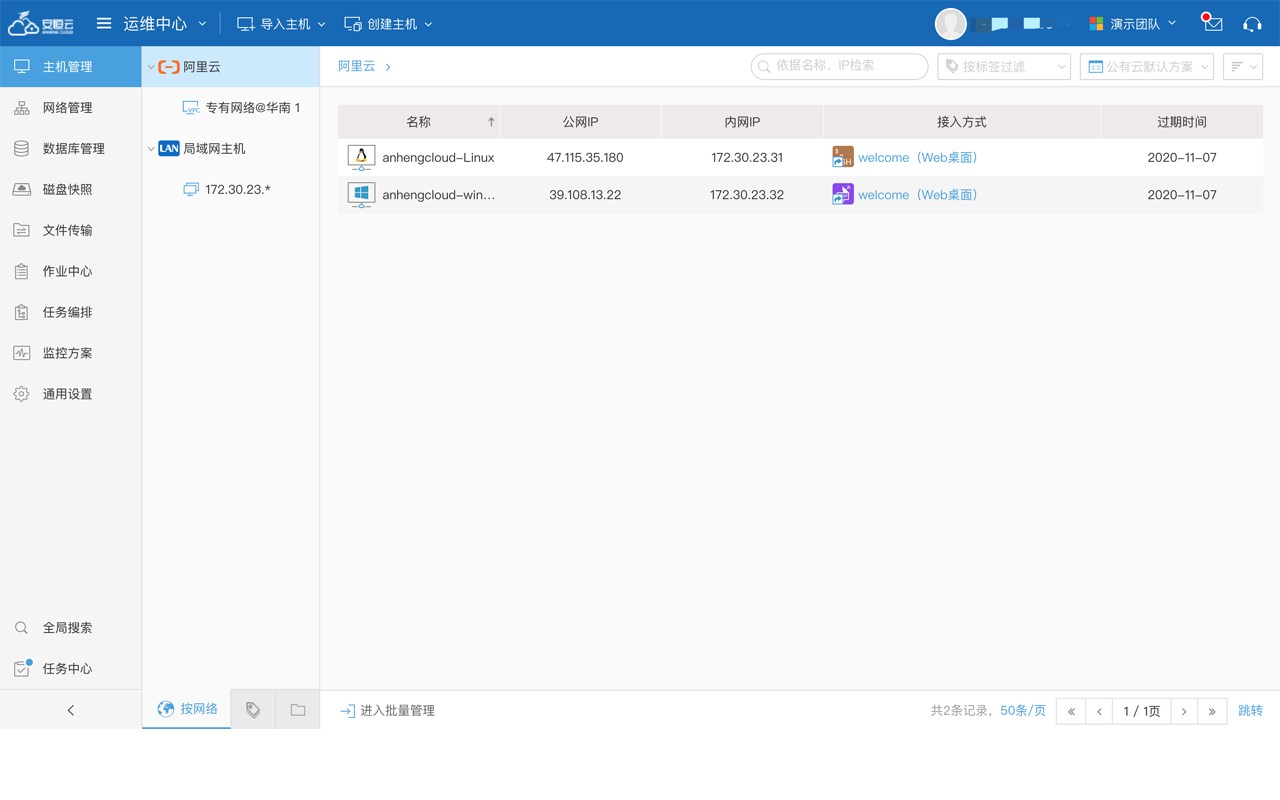Click the LAN badge icon

[169, 148]
